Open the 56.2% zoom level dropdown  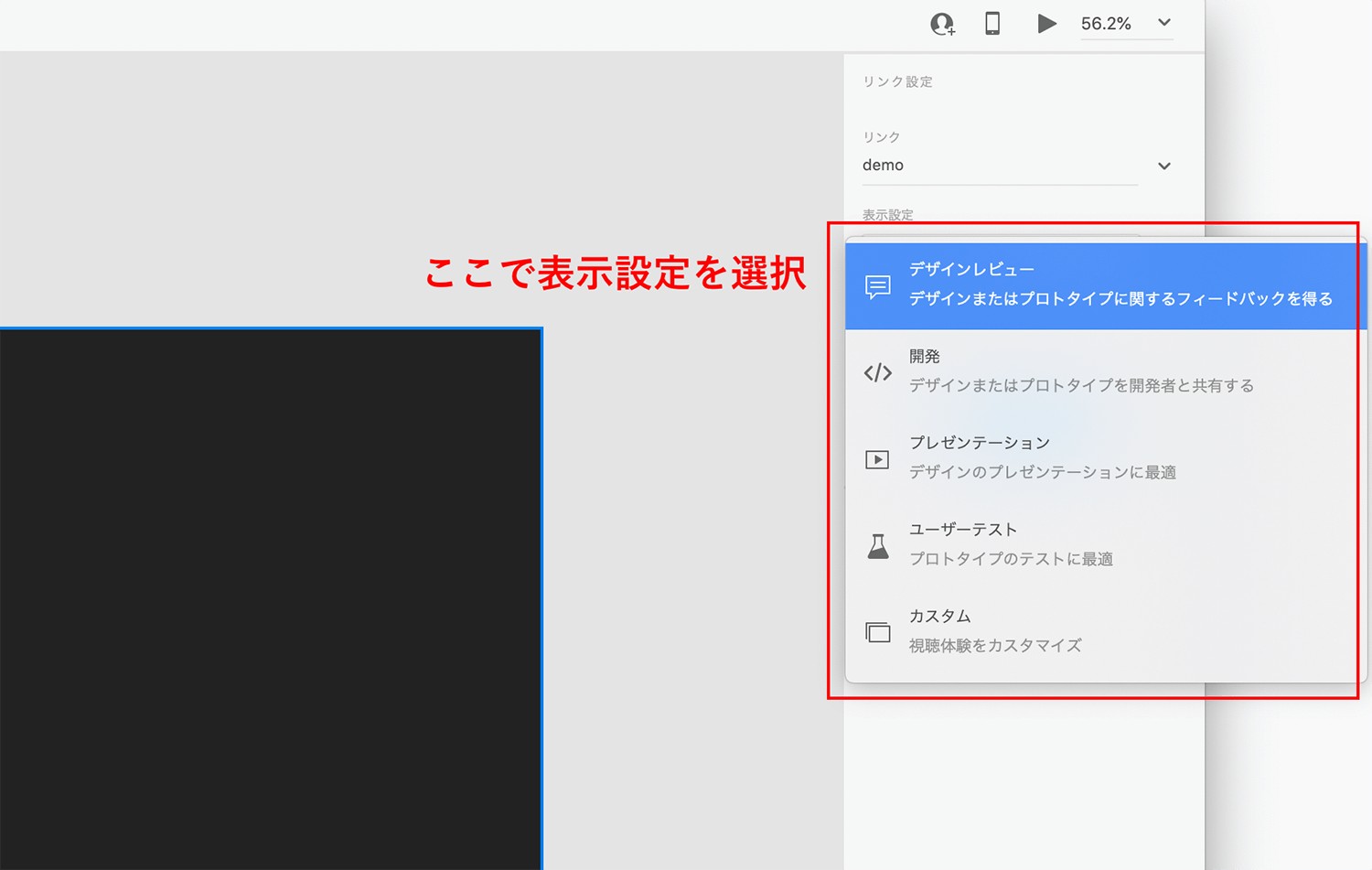coord(1164,23)
